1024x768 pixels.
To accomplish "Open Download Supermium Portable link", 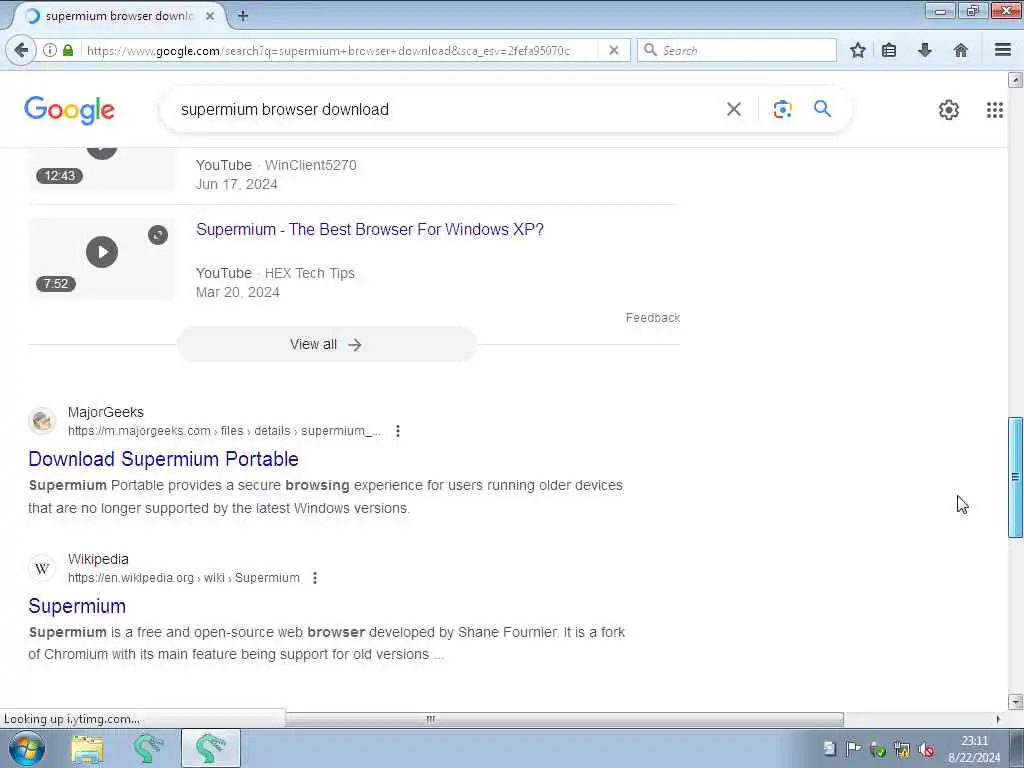I will pos(163,458).
